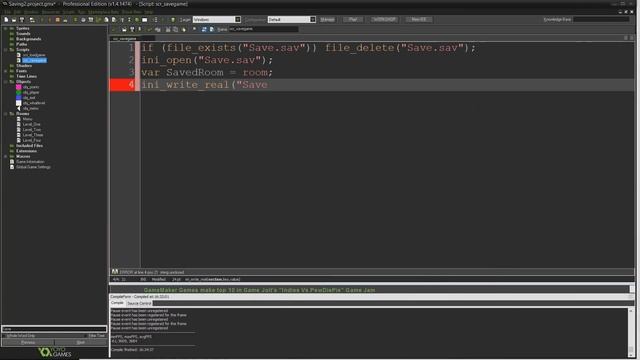Click the Create Script resource toolbar icon

[x=106, y=20]
